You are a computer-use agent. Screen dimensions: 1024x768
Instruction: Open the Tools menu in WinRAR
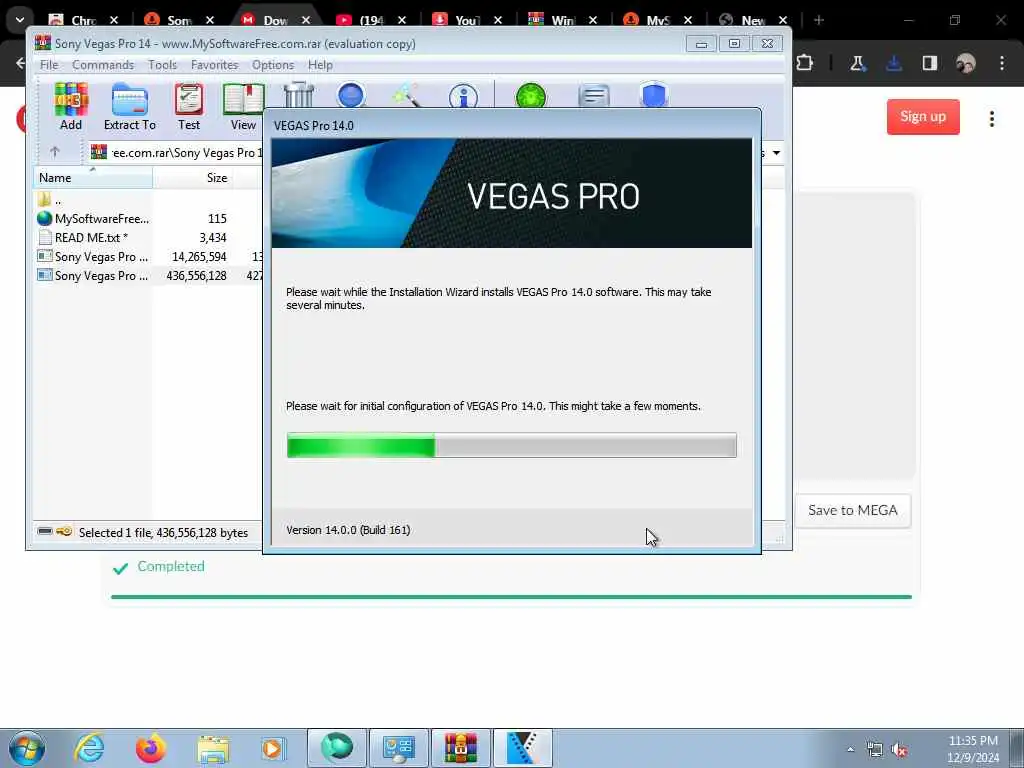(x=162, y=65)
